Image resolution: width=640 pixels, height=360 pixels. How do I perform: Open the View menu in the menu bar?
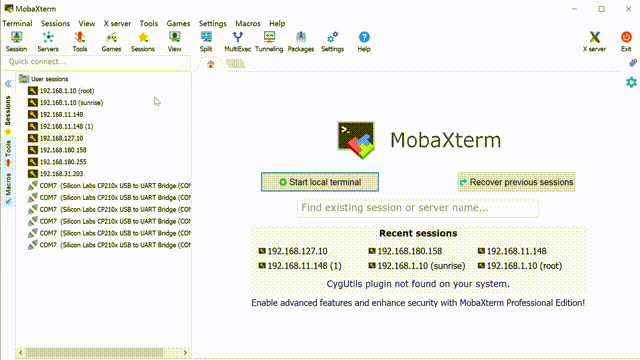[87, 23]
